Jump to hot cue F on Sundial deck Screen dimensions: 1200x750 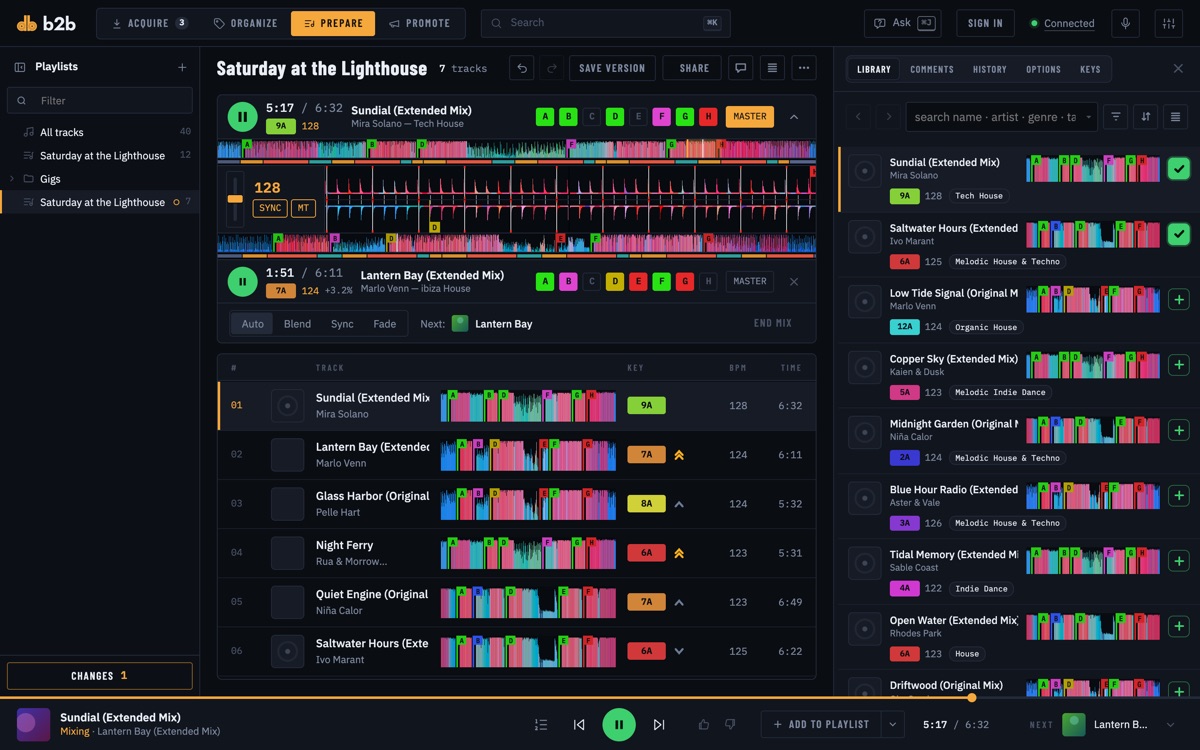pos(661,116)
